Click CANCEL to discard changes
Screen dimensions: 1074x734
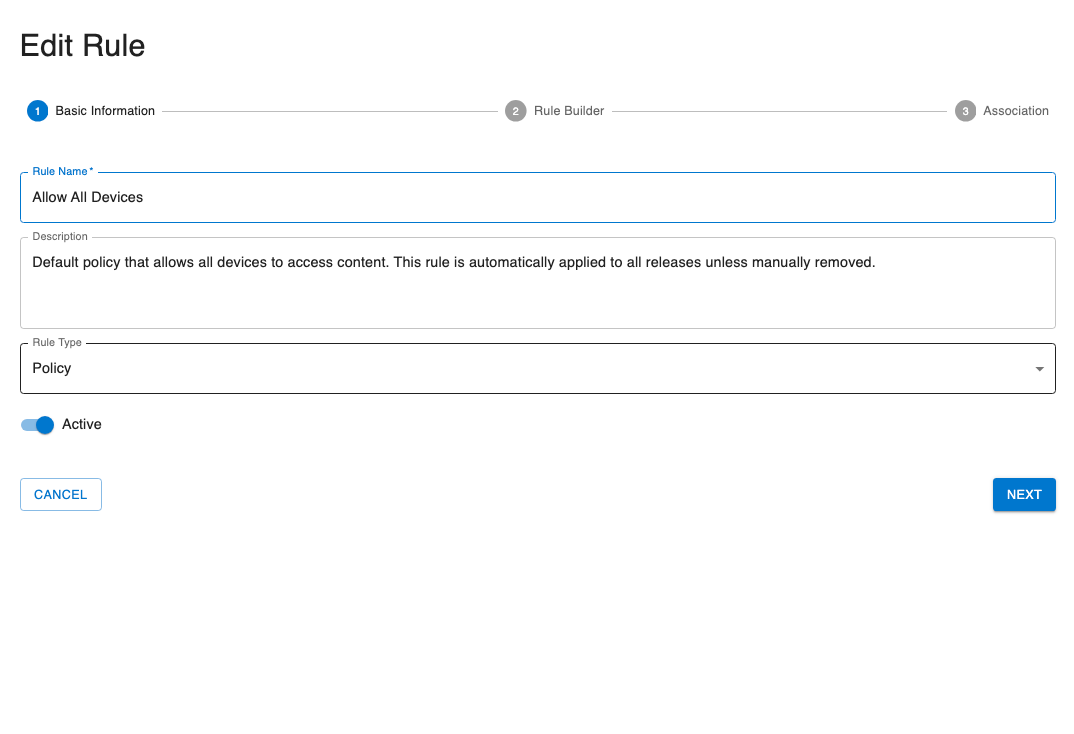tap(60, 494)
